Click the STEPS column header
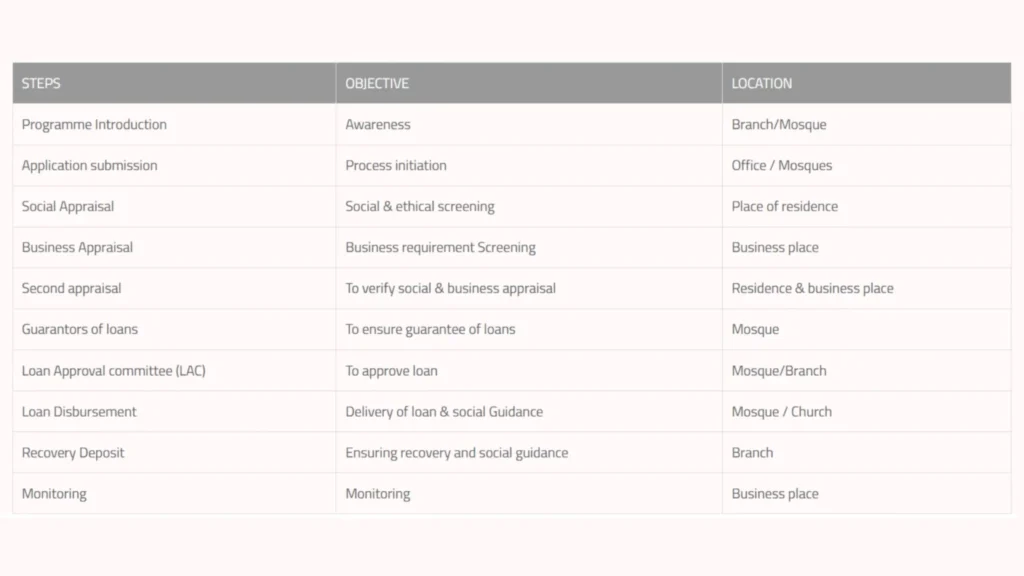The height and width of the screenshot is (576, 1024). tap(41, 83)
